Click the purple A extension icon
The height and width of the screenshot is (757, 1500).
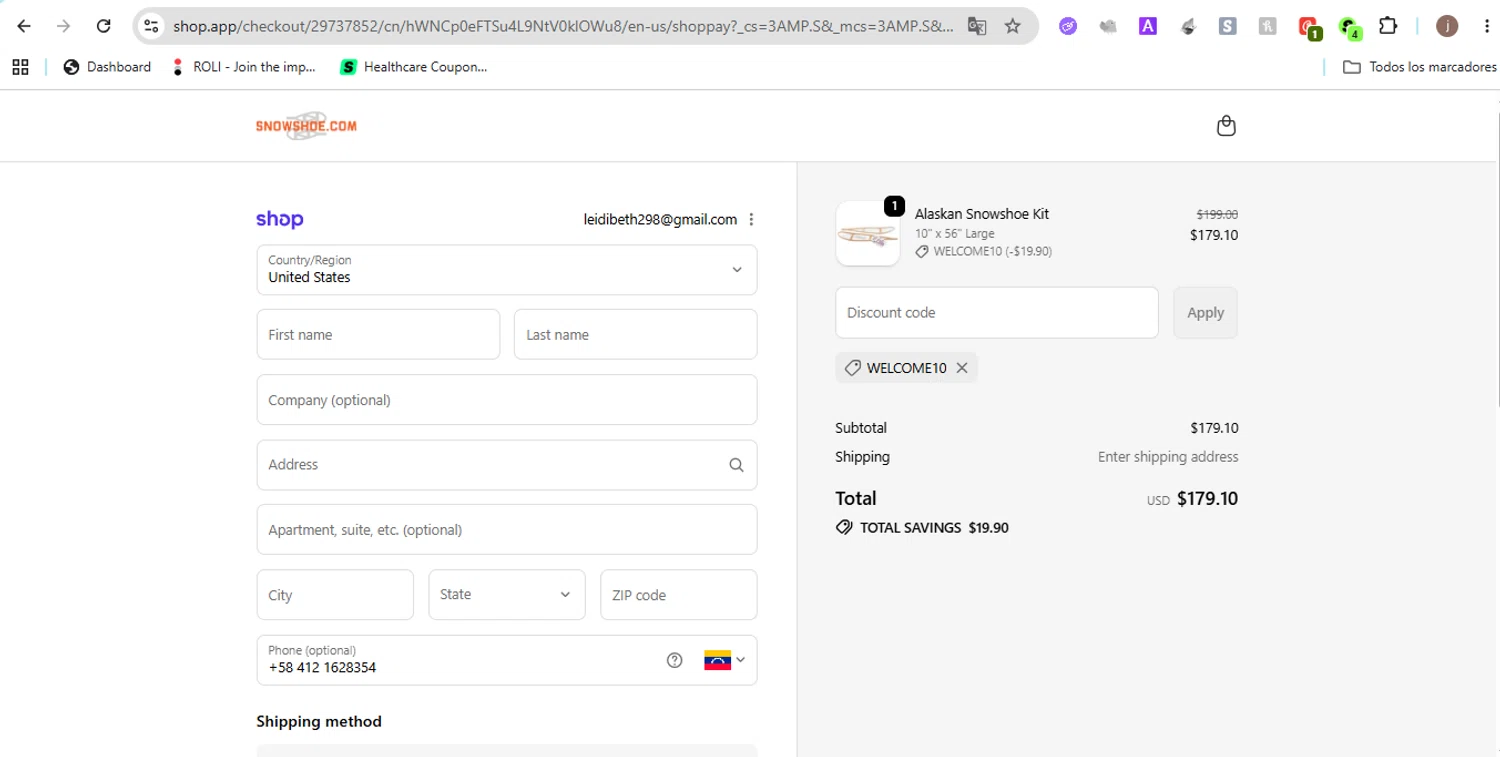[x=1148, y=26]
